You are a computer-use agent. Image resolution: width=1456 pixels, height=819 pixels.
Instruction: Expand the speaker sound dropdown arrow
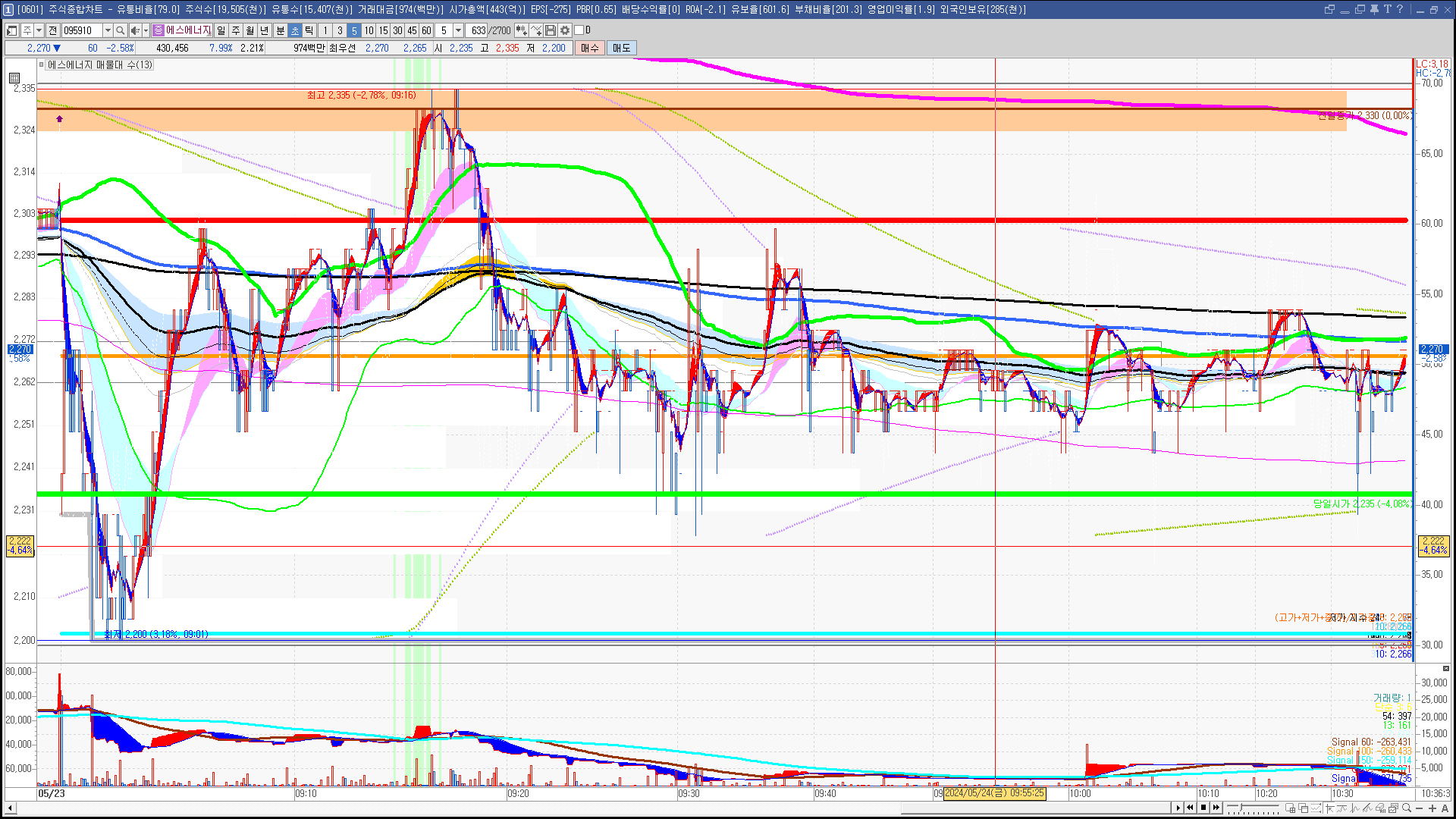(146, 30)
